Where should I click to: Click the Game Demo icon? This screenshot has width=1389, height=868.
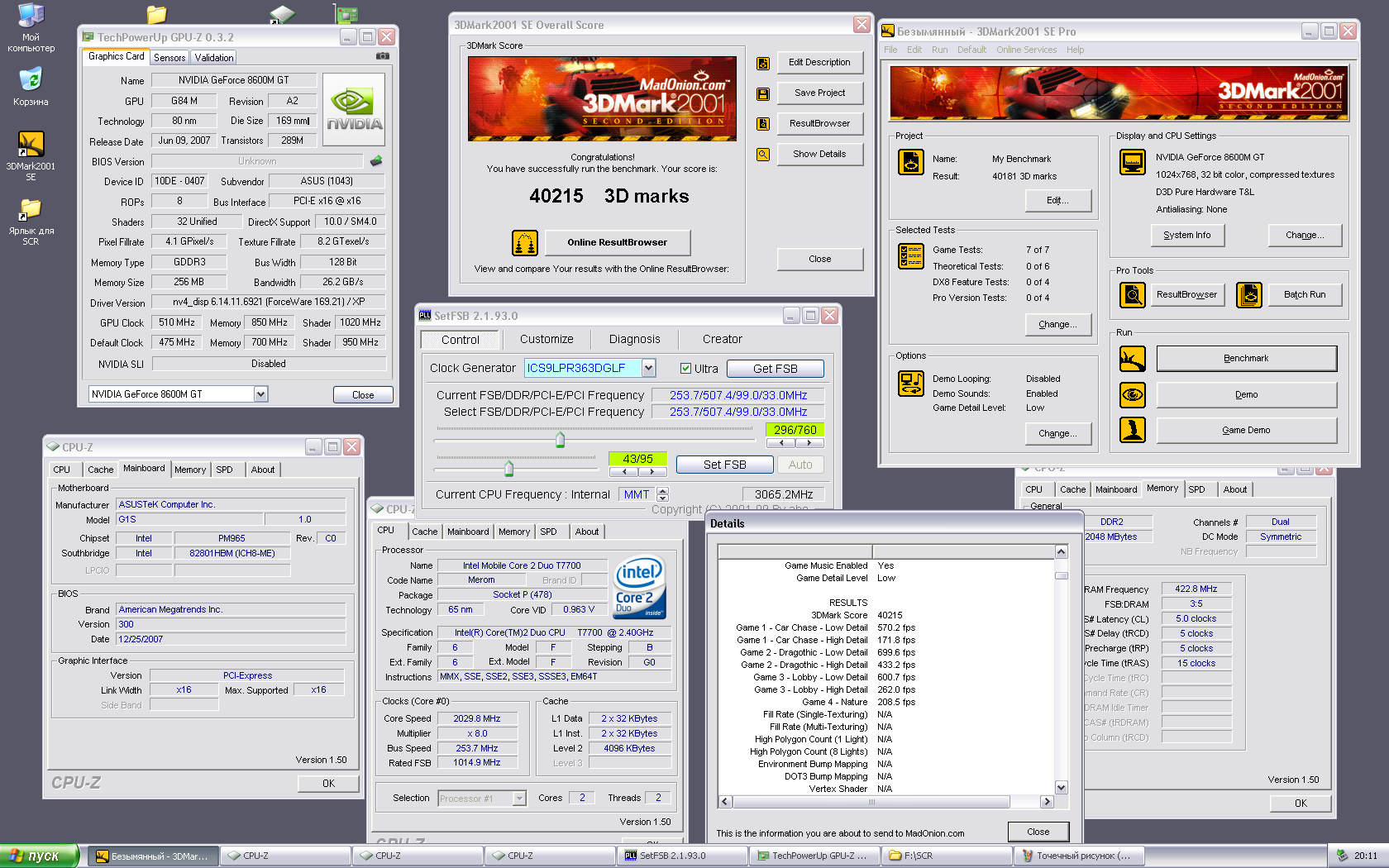point(1133,430)
